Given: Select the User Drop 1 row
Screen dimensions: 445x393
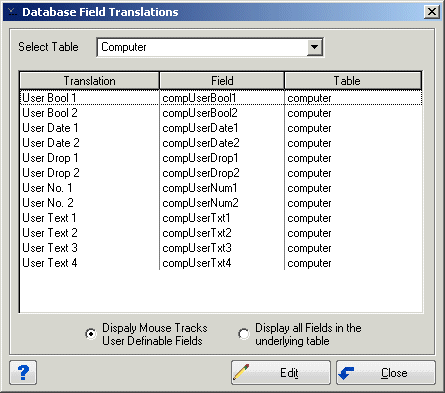Looking at the screenshot, I should click(x=221, y=158).
